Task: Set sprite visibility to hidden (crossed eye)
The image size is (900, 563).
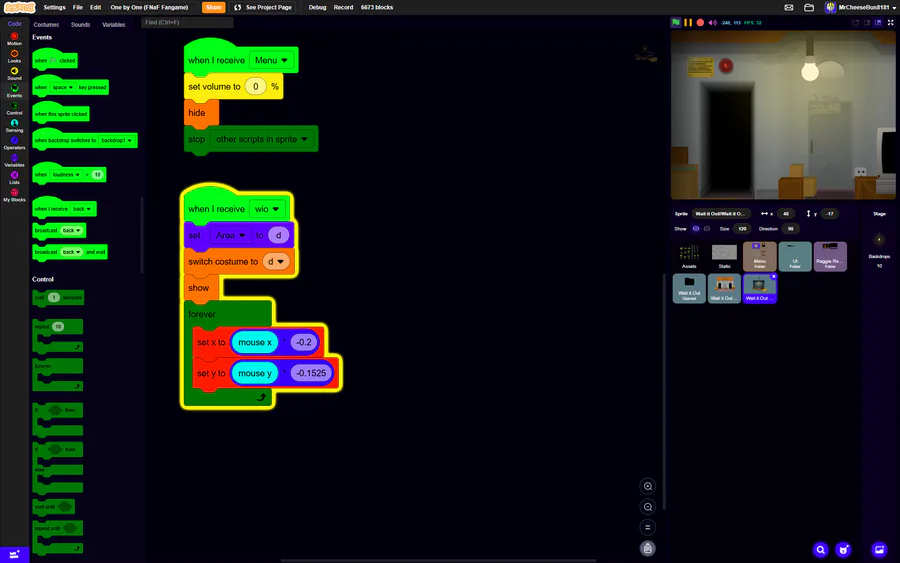Action: click(x=707, y=228)
